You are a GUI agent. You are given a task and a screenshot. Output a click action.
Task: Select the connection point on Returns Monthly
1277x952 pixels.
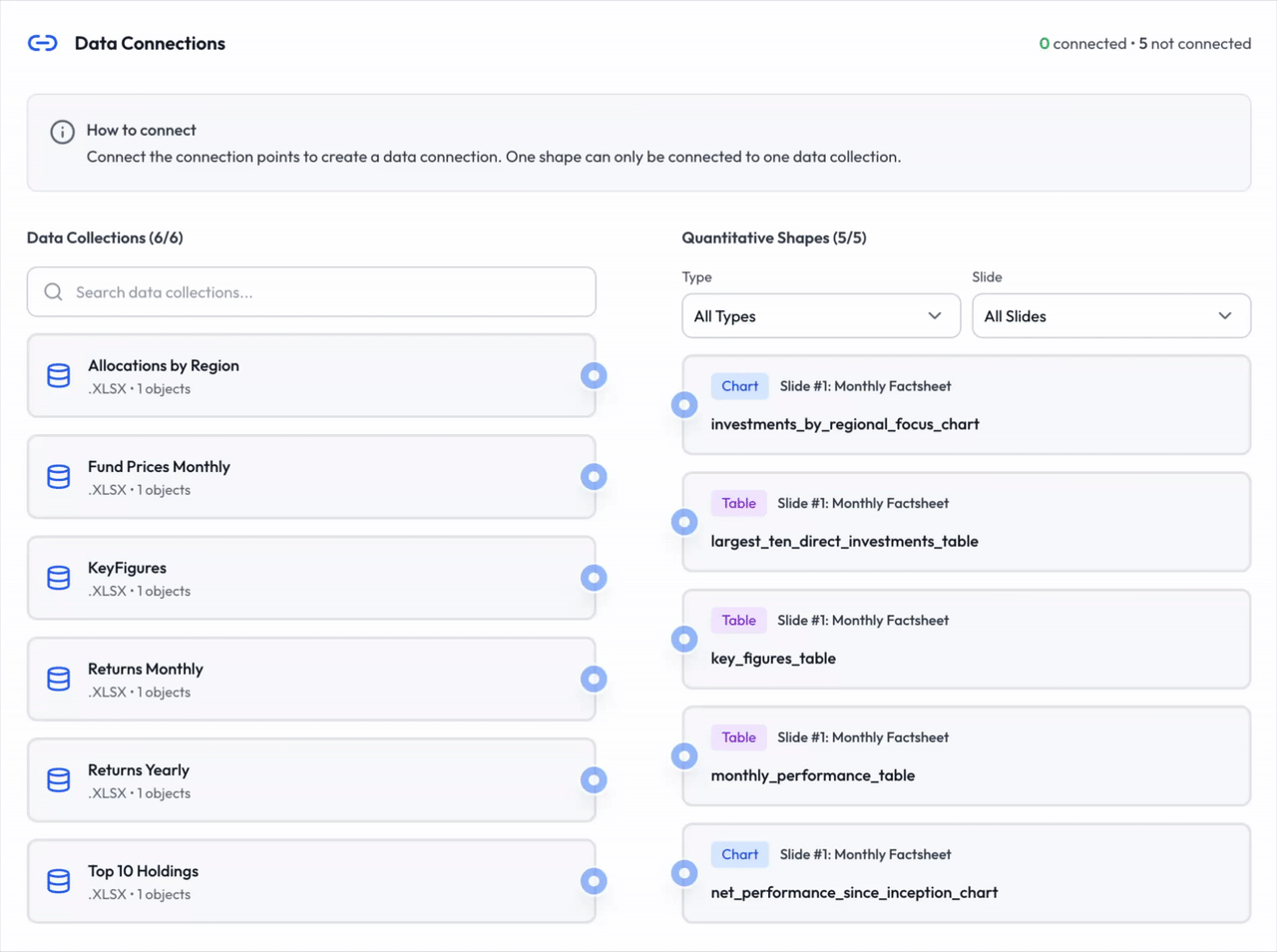click(x=594, y=679)
